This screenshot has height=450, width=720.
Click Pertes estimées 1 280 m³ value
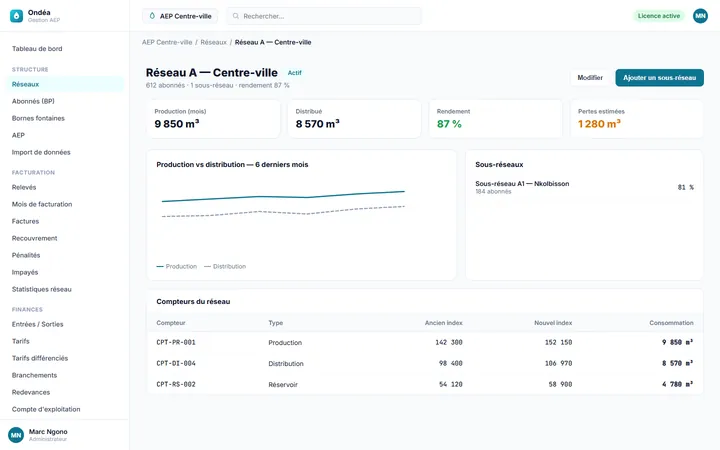coord(599,124)
